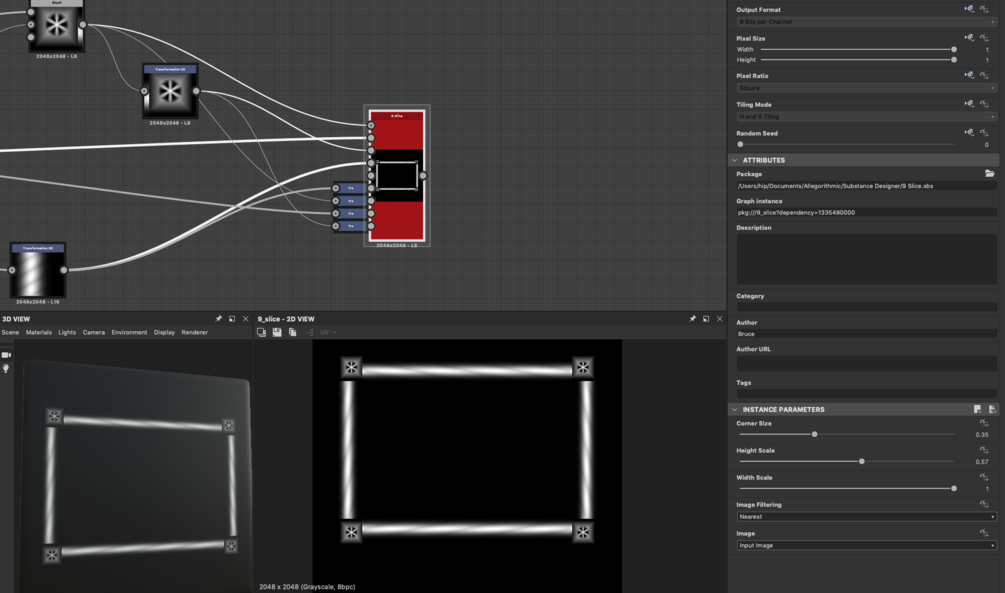Click the Description text area

click(x=867, y=259)
